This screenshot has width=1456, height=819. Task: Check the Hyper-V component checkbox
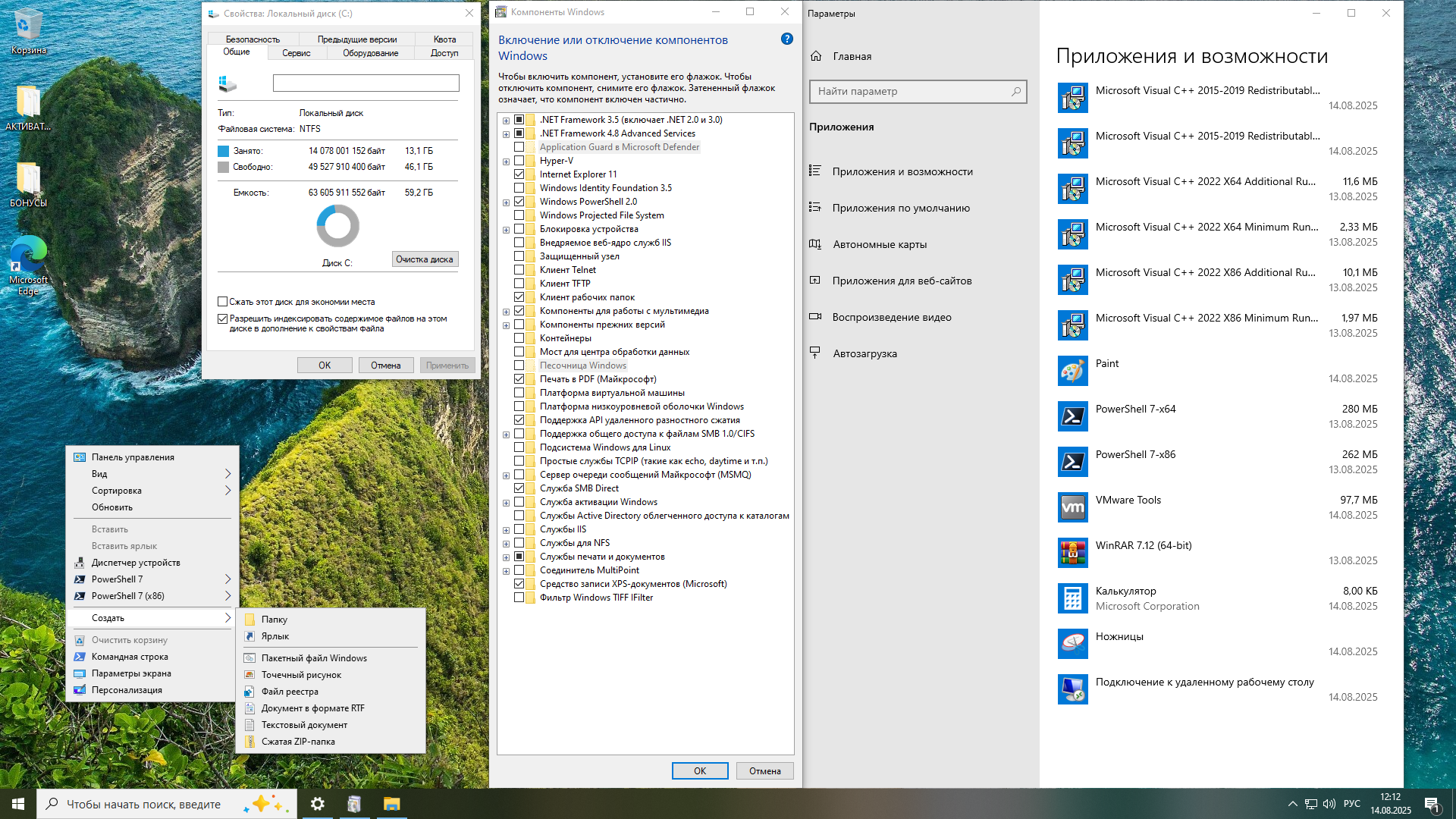click(x=519, y=161)
